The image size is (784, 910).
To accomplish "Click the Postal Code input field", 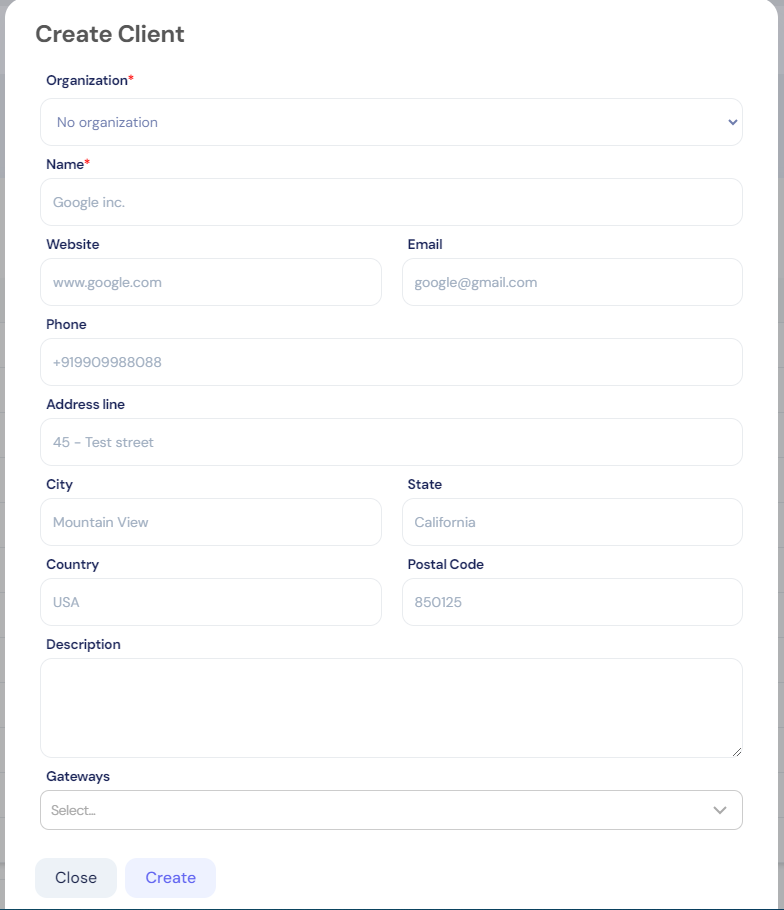I will tap(571, 602).
